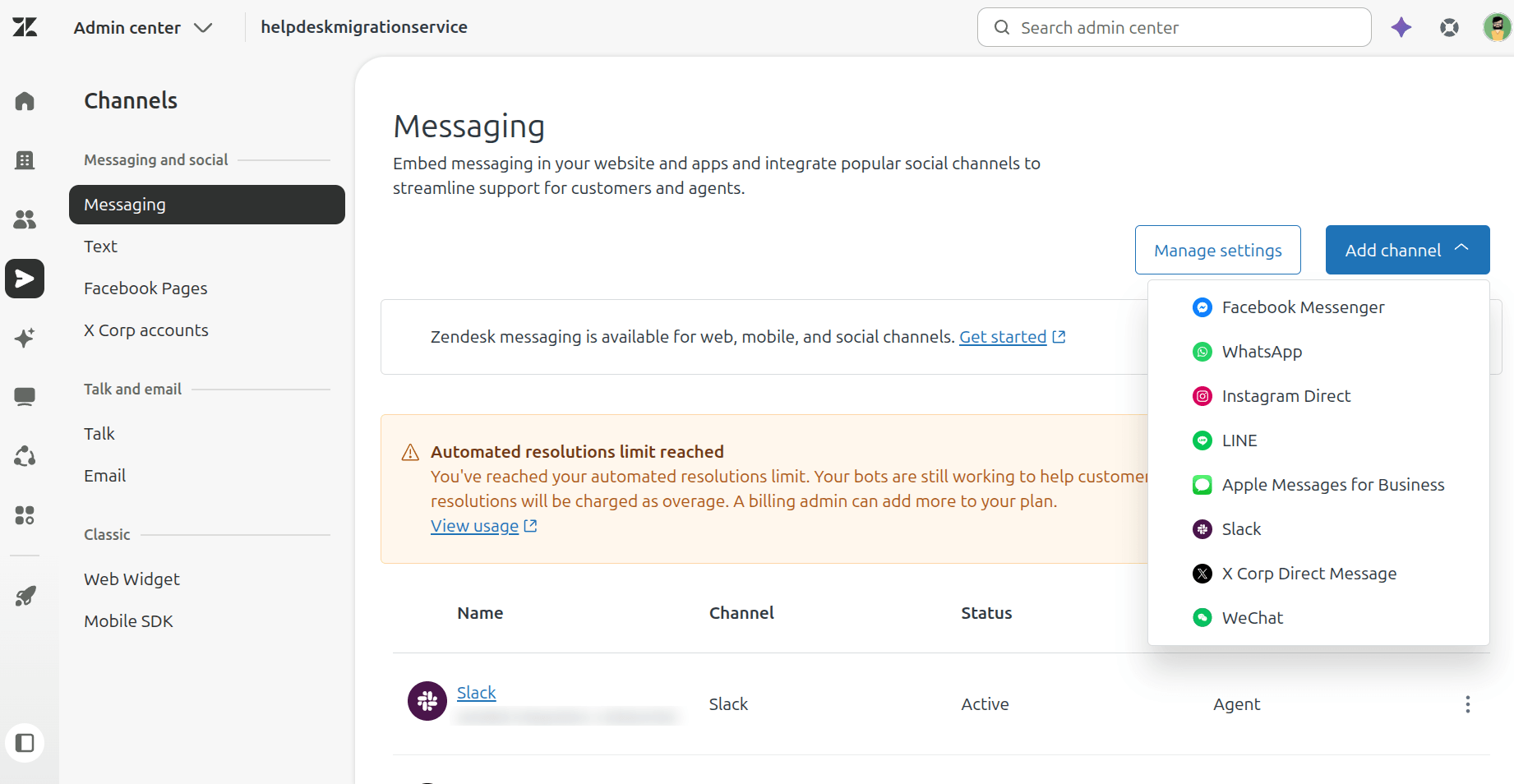The height and width of the screenshot is (784, 1514).
Task: Open the user profile avatar
Action: point(1497,27)
